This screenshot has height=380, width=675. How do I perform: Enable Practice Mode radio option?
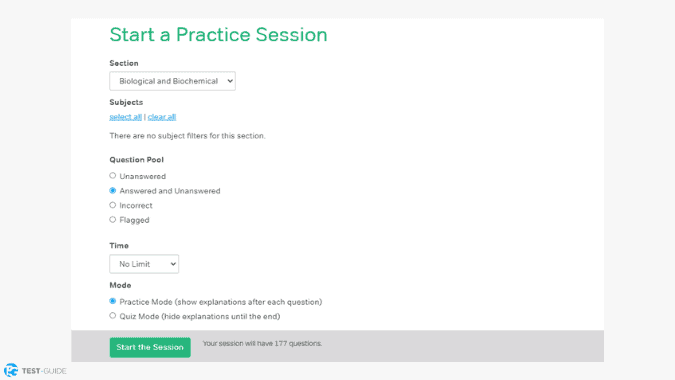pyautogui.click(x=113, y=301)
